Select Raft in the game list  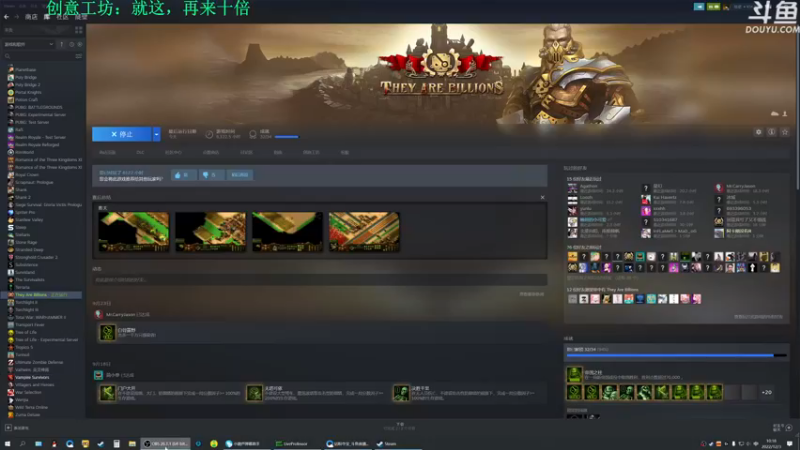click(19, 130)
